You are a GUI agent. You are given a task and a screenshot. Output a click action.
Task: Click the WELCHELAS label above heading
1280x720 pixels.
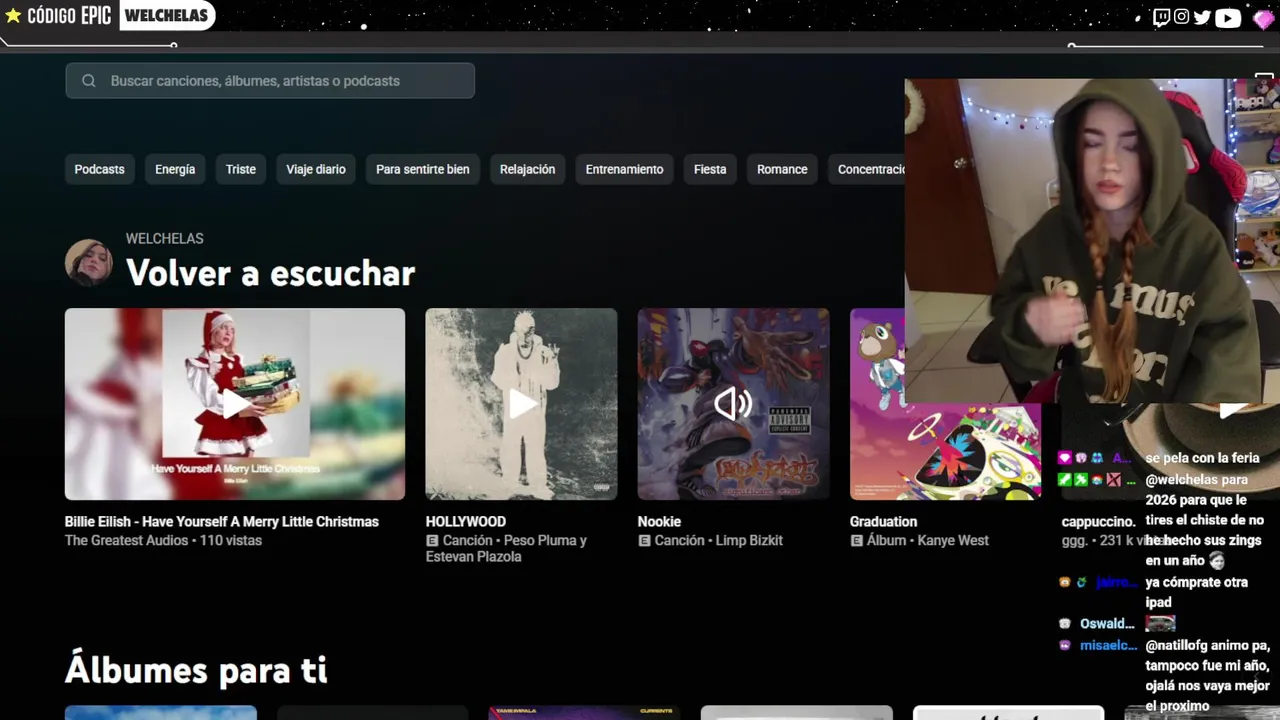(x=165, y=238)
